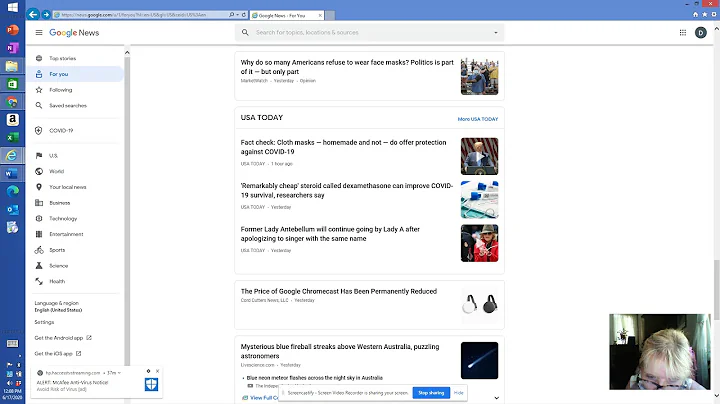The image size is (720, 404).
Task: Click the Chromecast article thumbnail
Action: [479, 304]
